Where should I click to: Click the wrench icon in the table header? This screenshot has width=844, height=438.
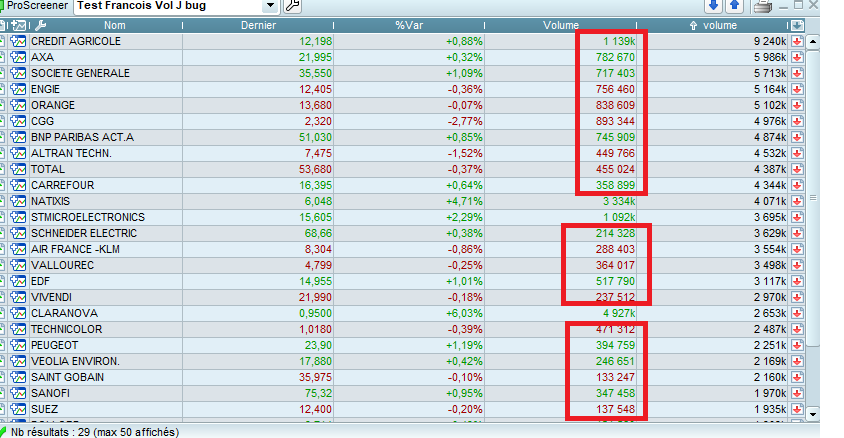pyautogui.click(x=40, y=25)
